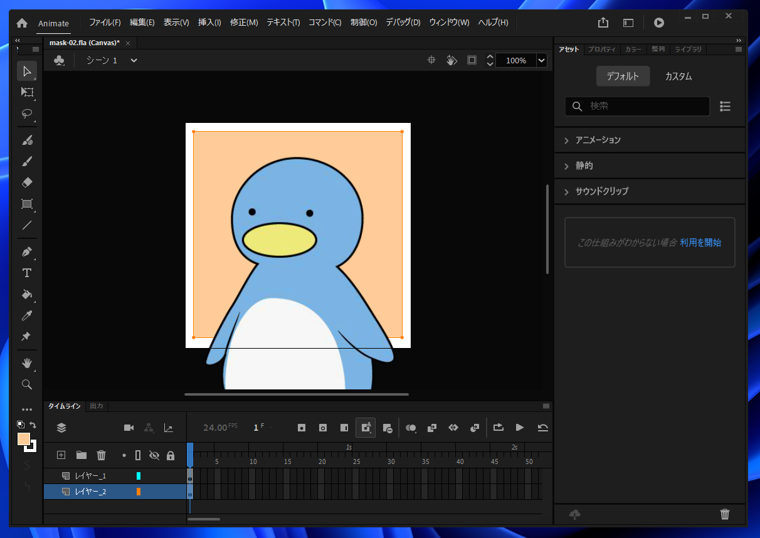
Task: Select the カスタム assets button
Action: (x=679, y=77)
